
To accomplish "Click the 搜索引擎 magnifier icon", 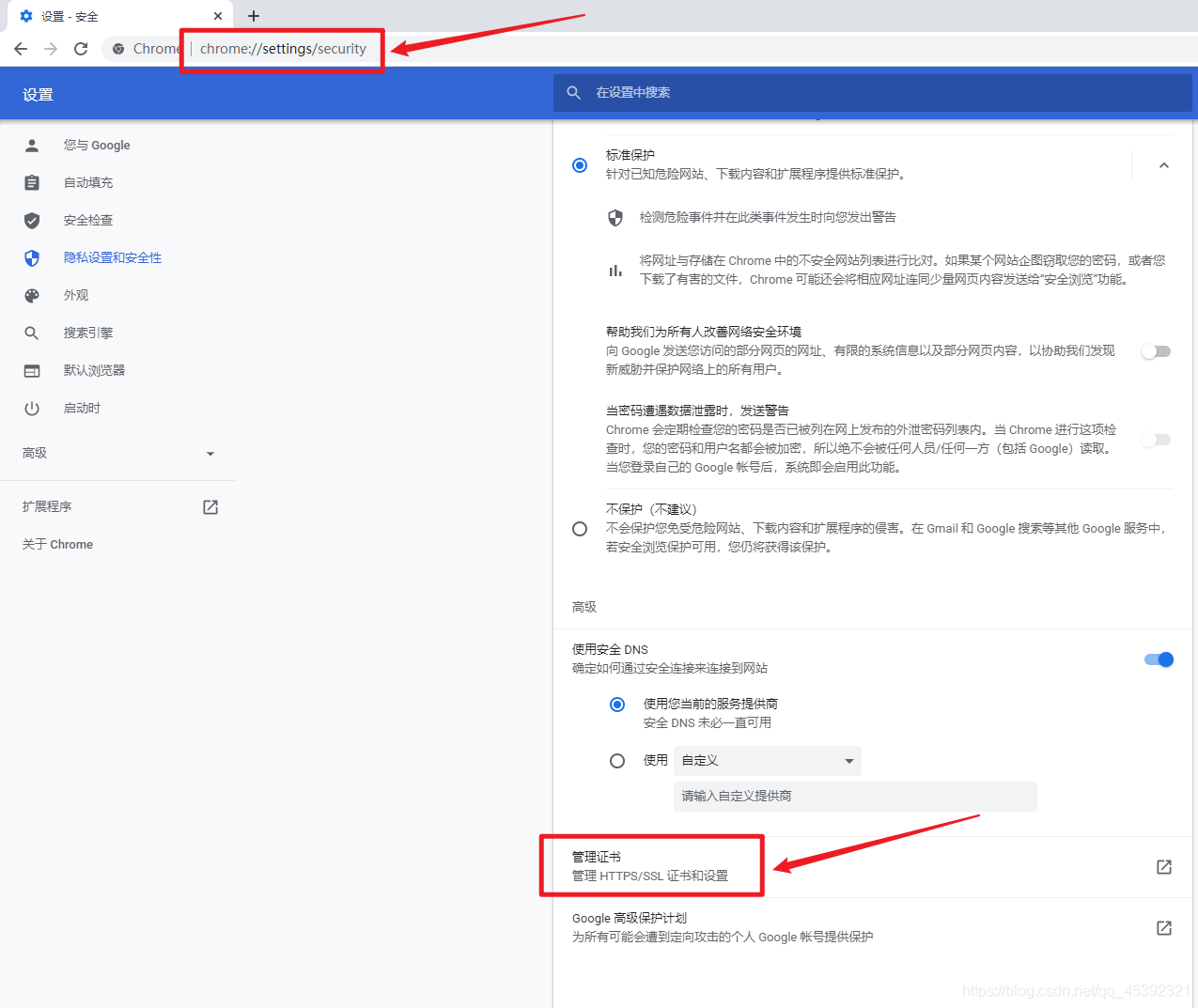I will point(31,332).
